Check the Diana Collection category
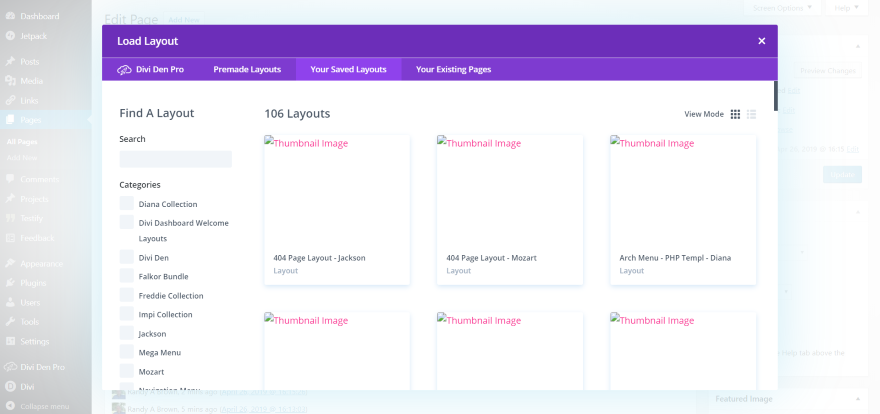 (127, 203)
